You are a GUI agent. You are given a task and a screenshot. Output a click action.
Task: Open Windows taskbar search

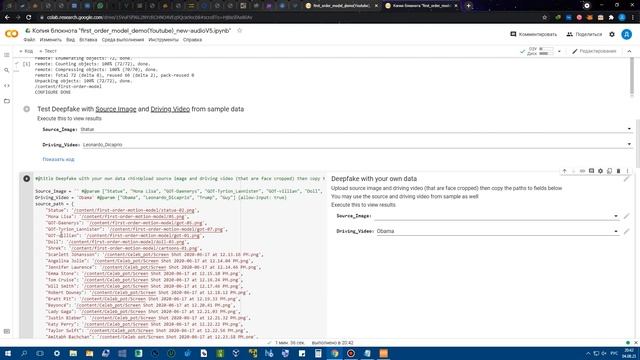tap(24, 353)
